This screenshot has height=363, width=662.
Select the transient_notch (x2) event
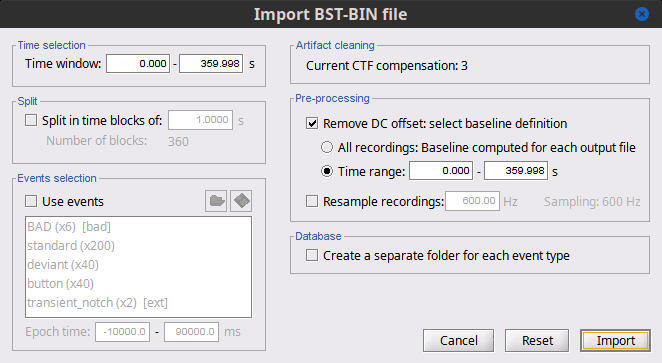tap(98, 303)
